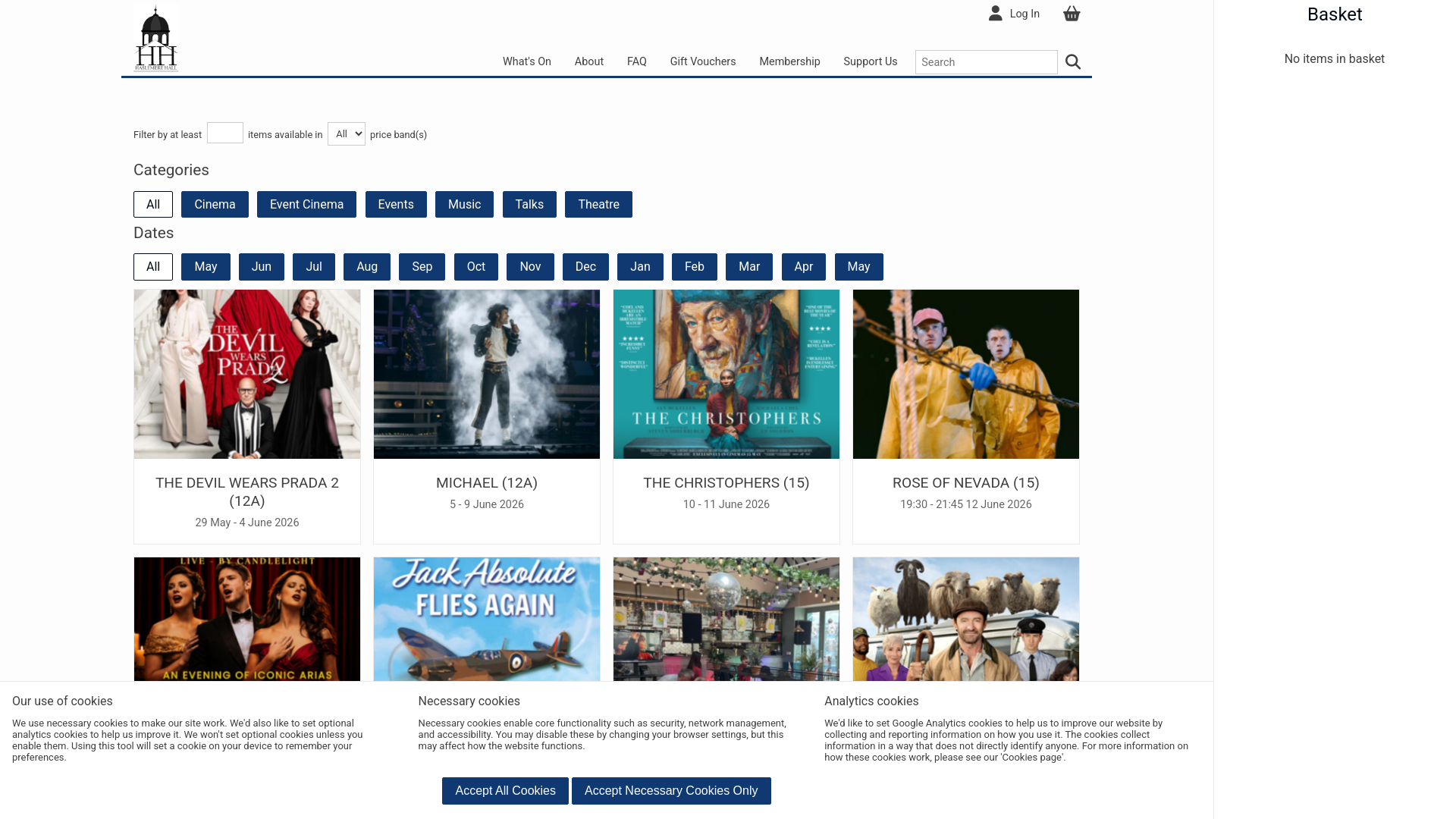The image size is (1456, 819).
Task: Click the Haslemere Hall logo
Action: coord(155,38)
